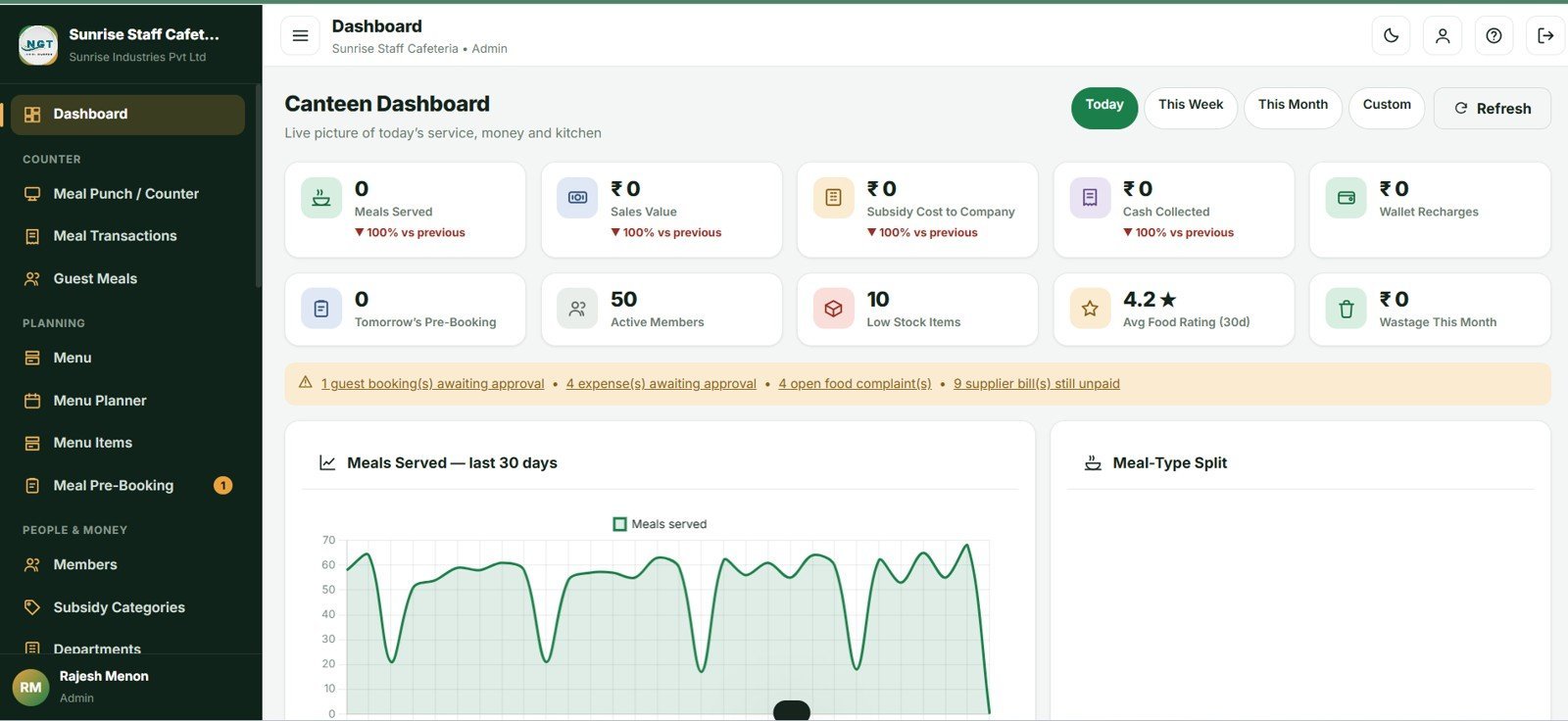Image resolution: width=1568 pixels, height=721 pixels.
Task: Select the This Week period filter
Action: click(1191, 108)
